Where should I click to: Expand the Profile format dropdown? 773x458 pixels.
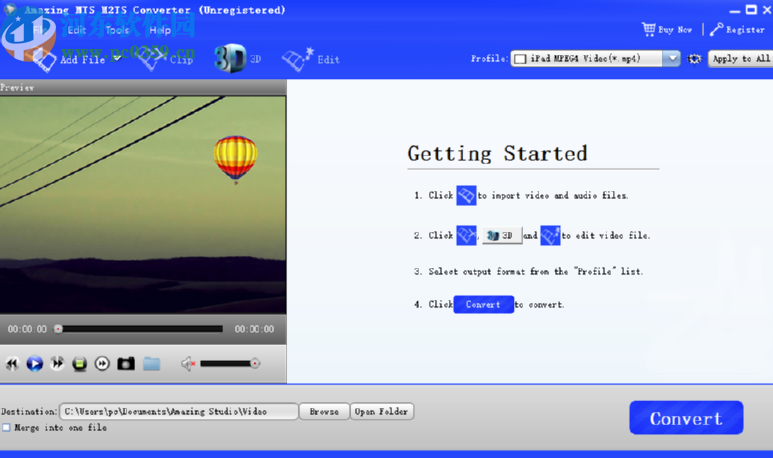point(672,59)
